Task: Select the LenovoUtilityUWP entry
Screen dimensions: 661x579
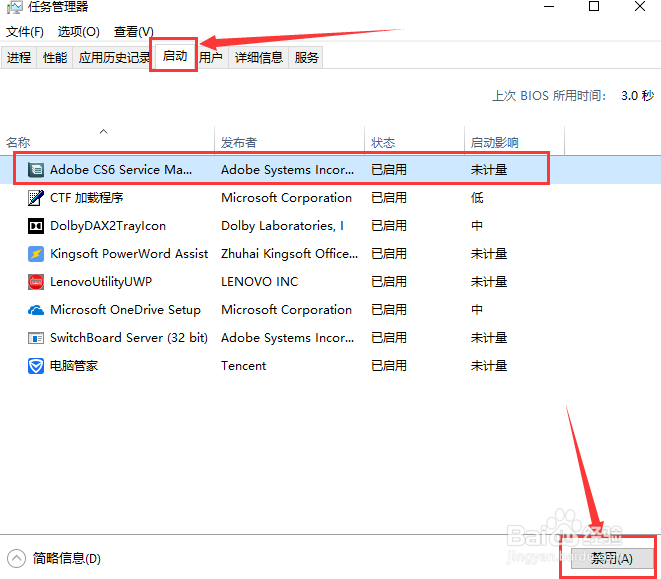Action: click(x=101, y=282)
